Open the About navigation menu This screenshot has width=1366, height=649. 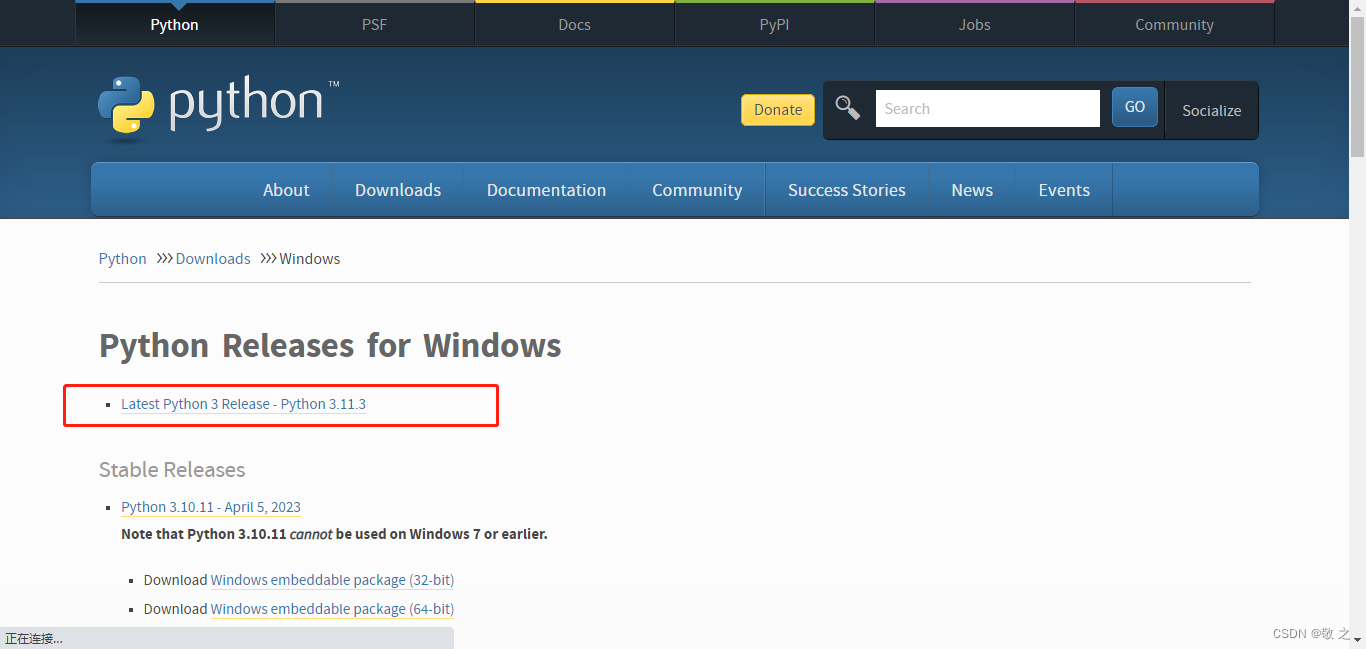[286, 190]
